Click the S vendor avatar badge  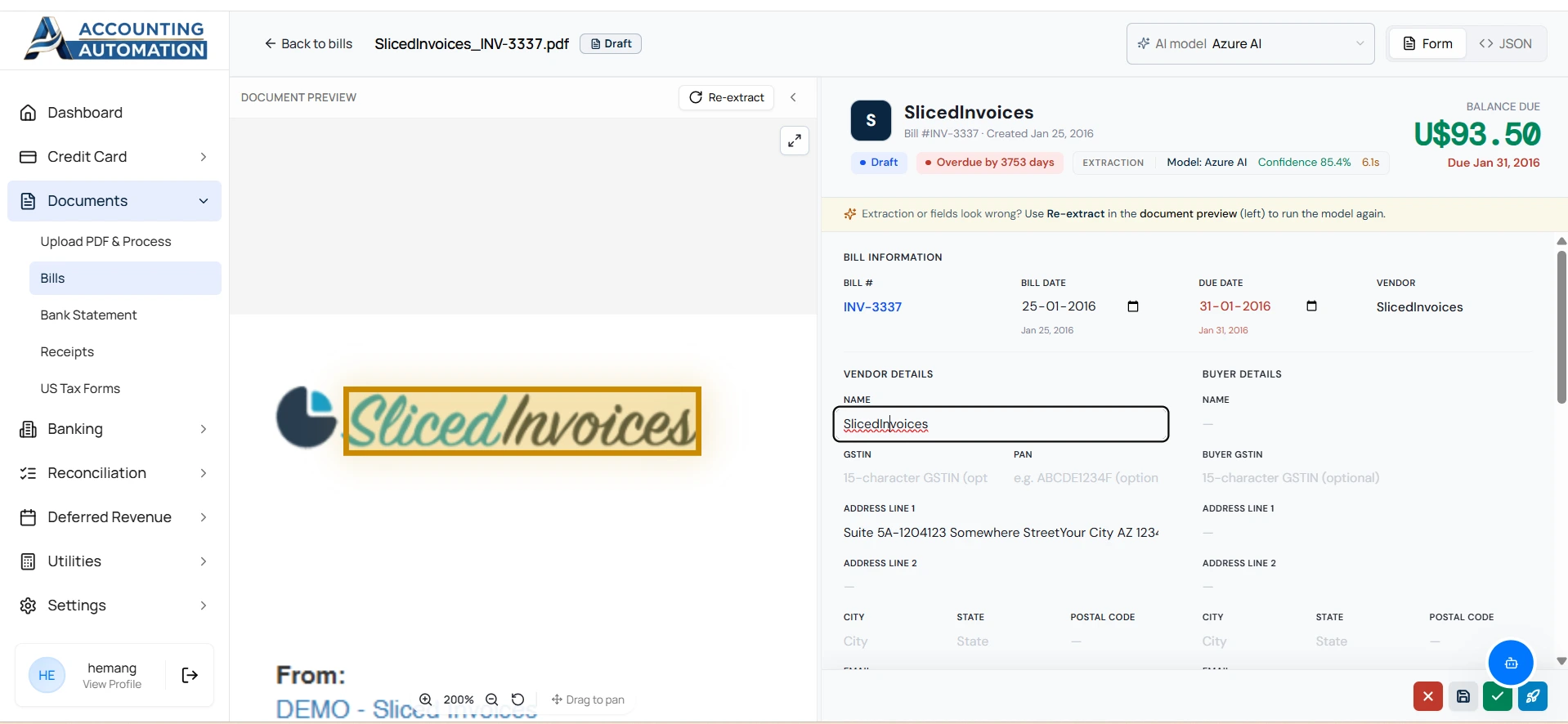point(871,121)
